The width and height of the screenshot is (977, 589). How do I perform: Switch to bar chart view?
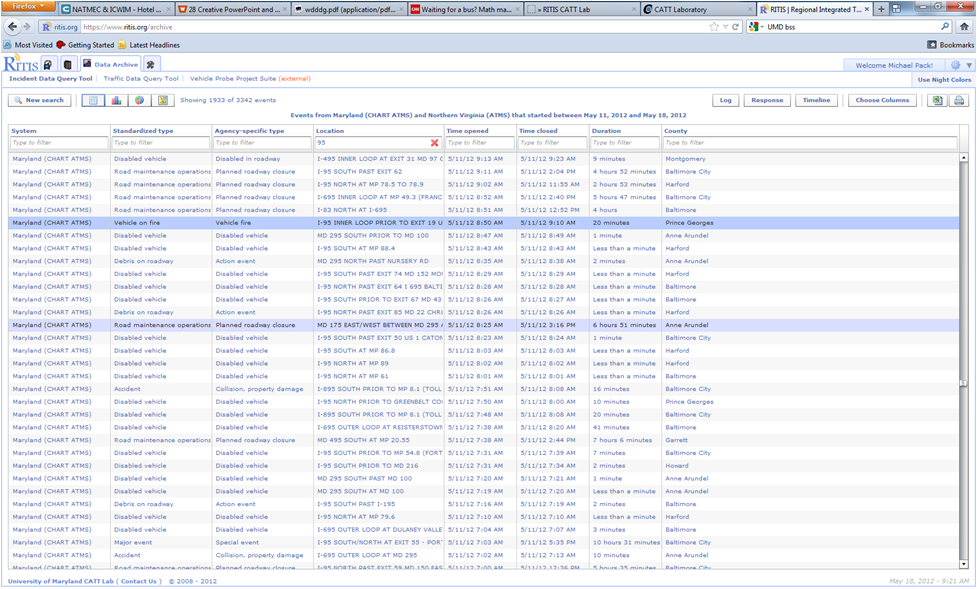point(116,100)
